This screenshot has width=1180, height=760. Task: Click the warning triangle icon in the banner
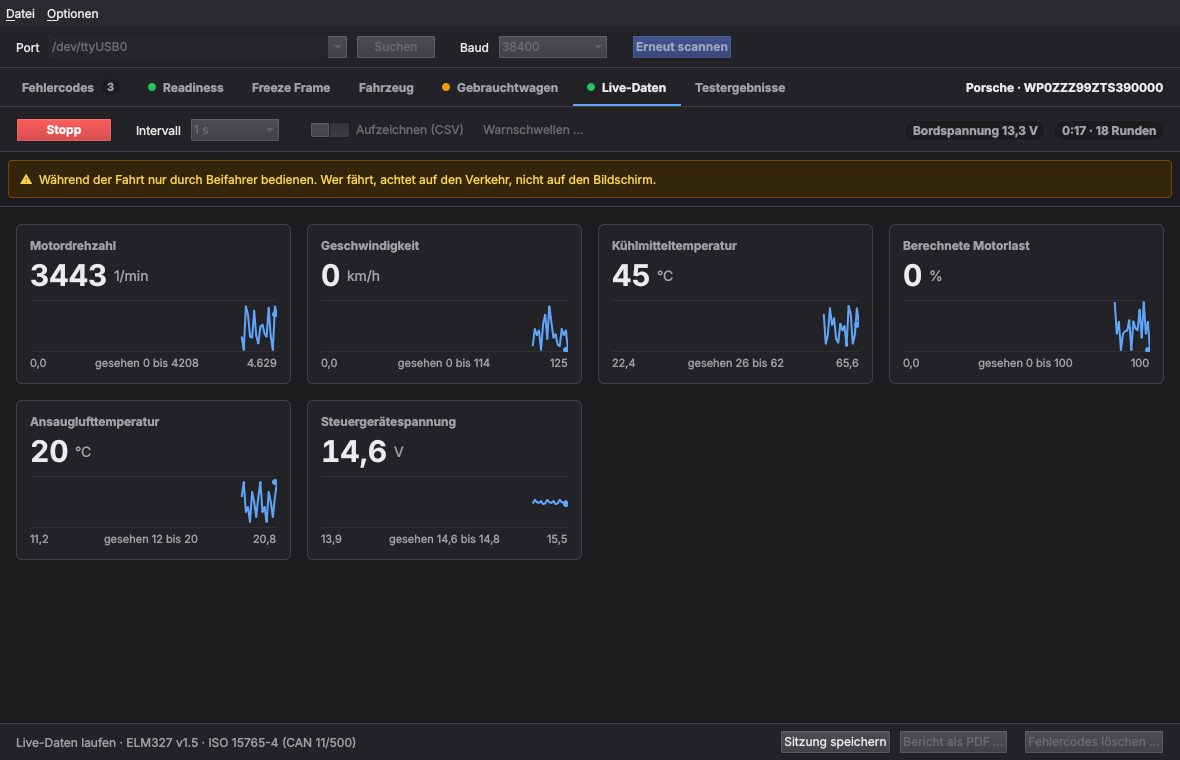[x=26, y=179]
